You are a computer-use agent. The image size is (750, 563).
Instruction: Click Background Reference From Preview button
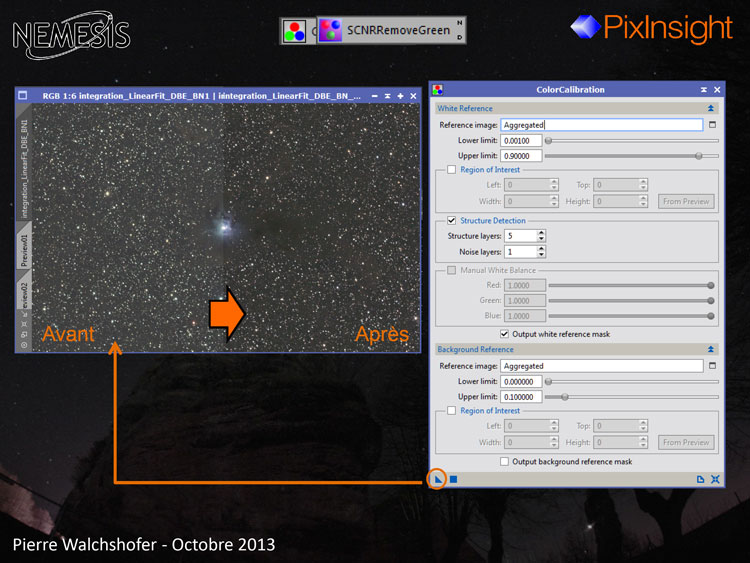(686, 442)
